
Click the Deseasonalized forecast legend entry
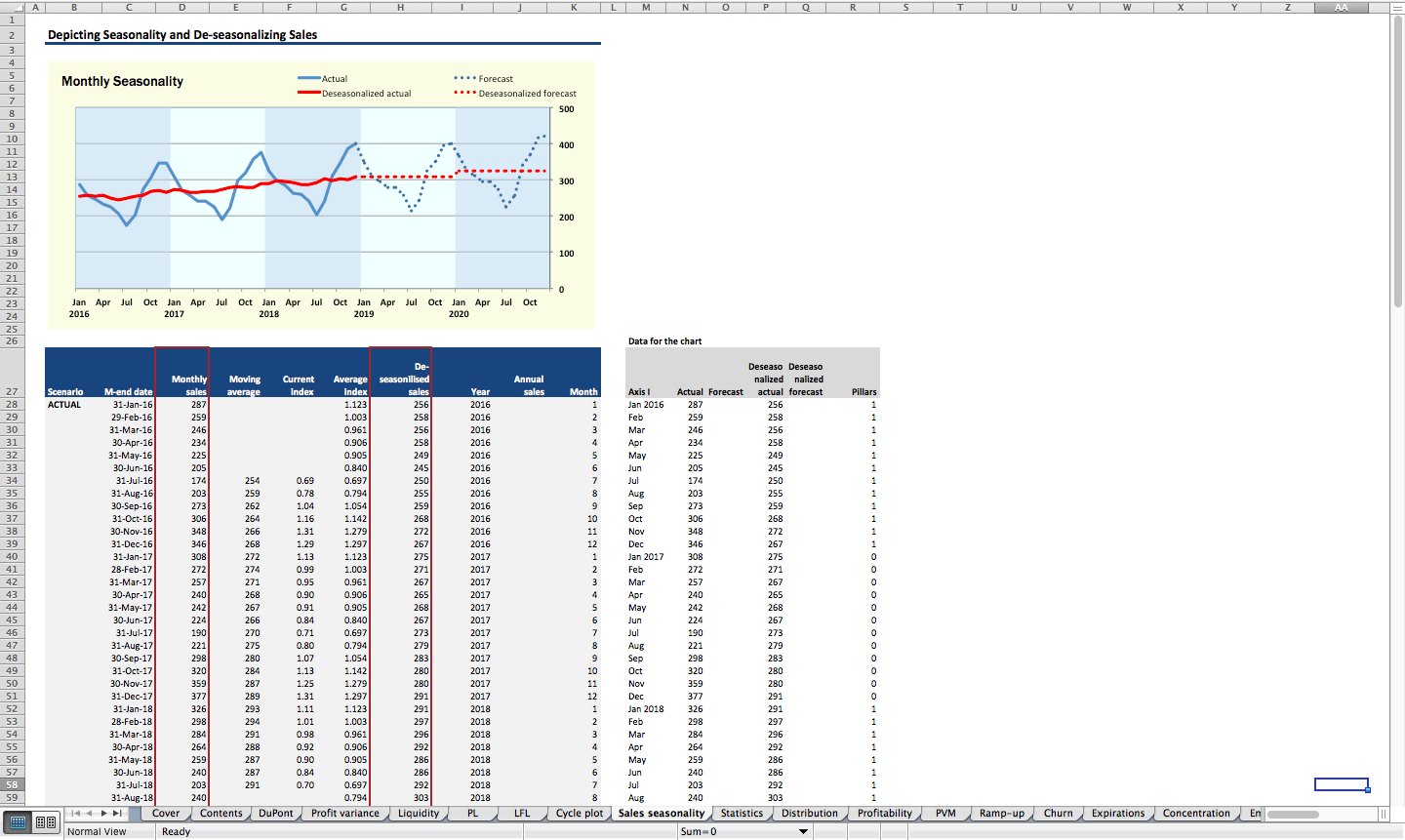point(515,94)
